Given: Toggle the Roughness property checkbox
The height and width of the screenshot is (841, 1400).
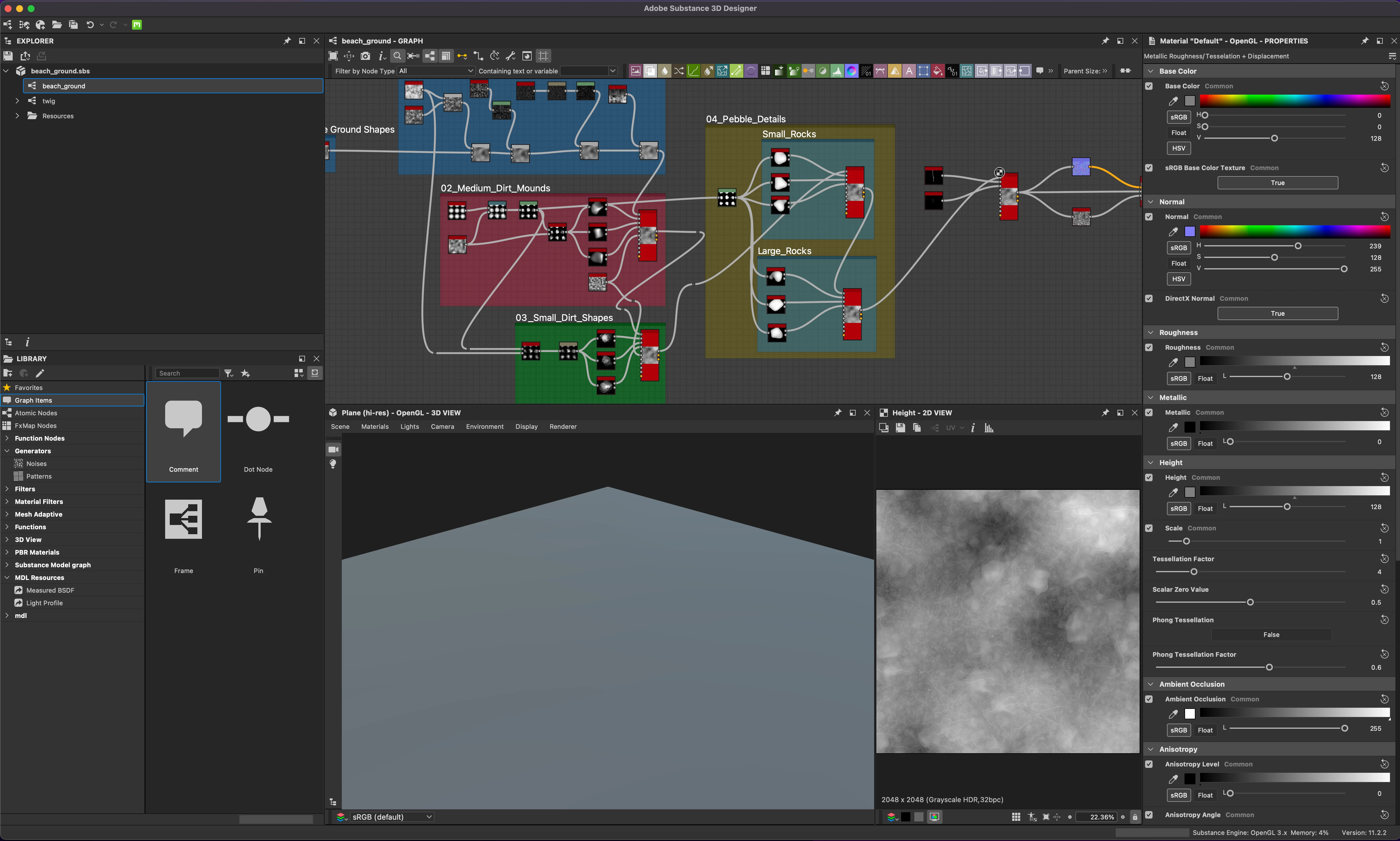Looking at the screenshot, I should point(1149,347).
